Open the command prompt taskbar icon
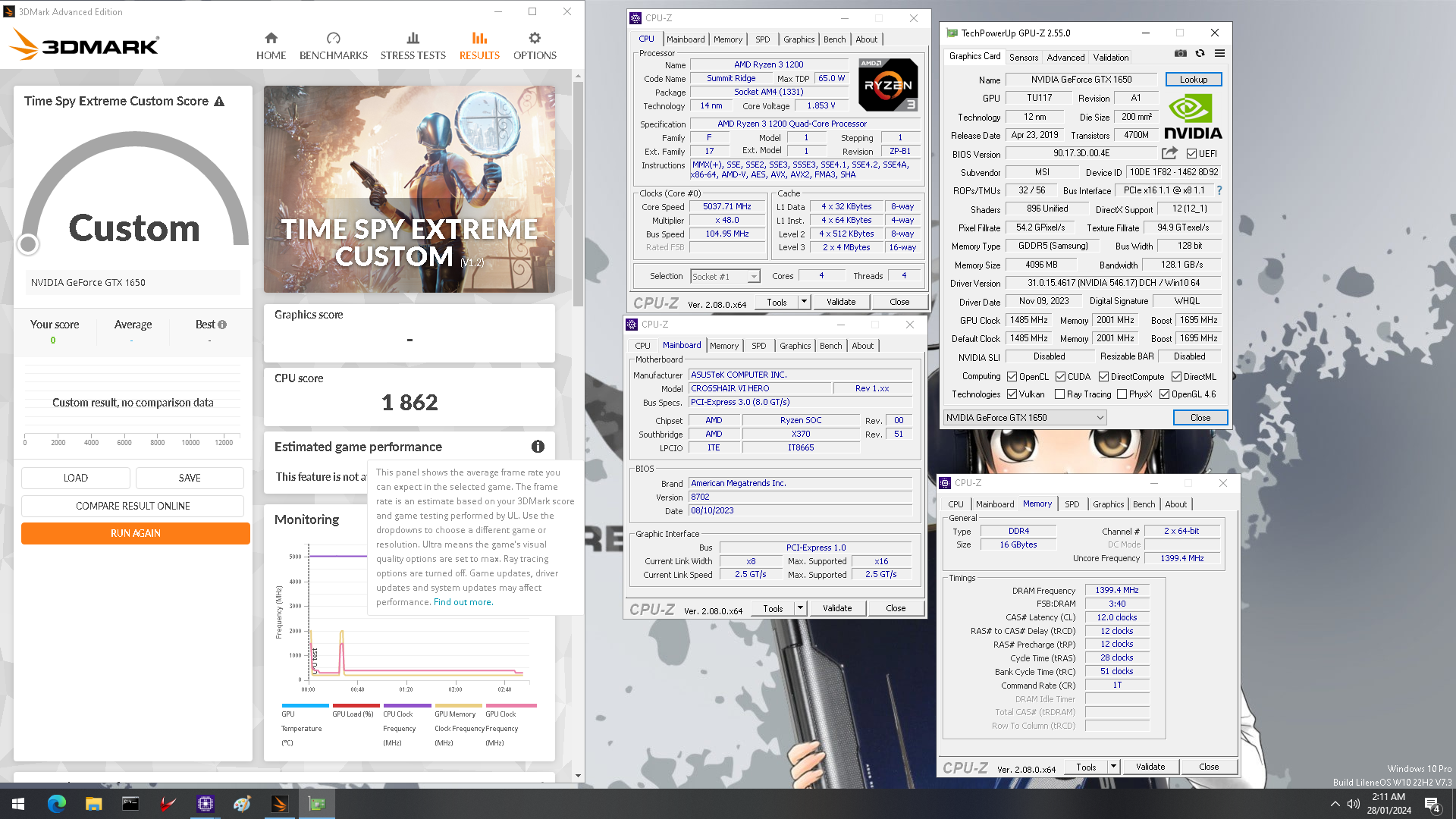1456x819 pixels. (x=130, y=804)
